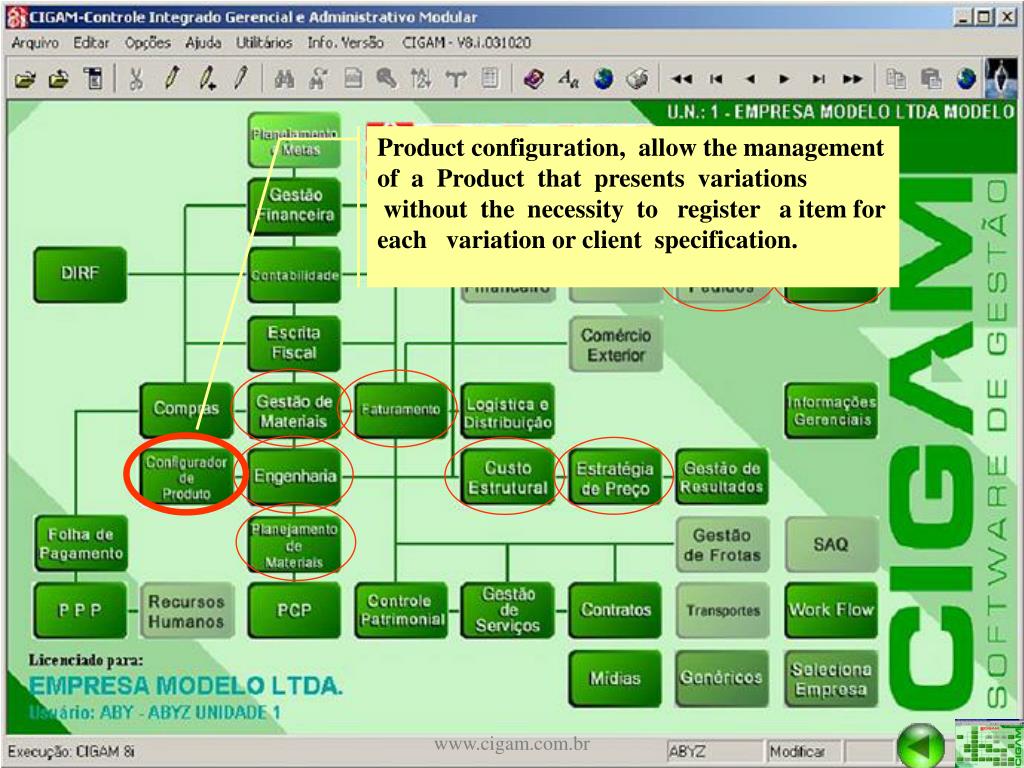Open the Info. Versão menu

tap(345, 43)
